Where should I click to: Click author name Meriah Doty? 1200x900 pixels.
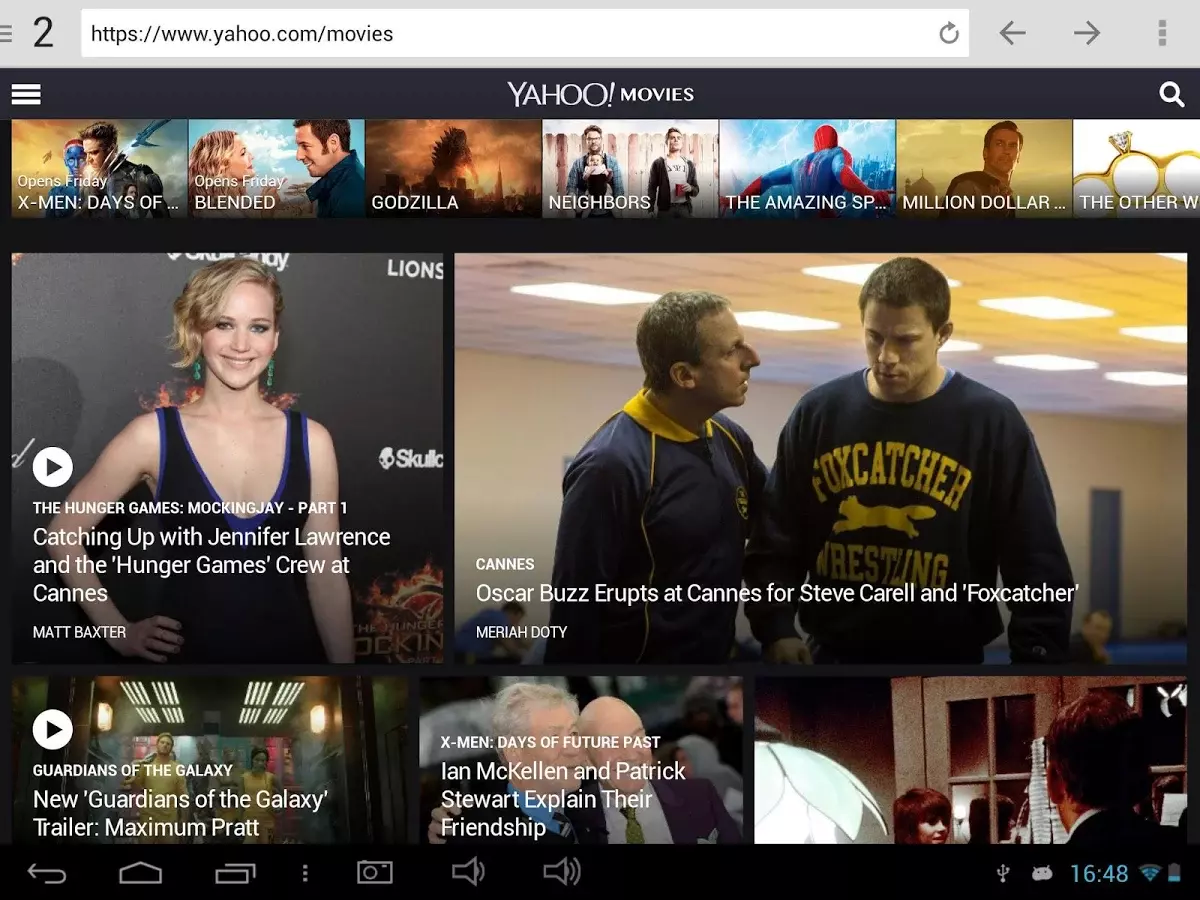[x=521, y=632]
